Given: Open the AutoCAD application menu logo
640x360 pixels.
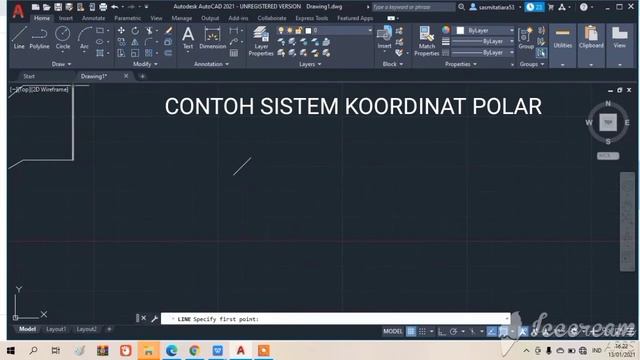Looking at the screenshot, I should pyautogui.click(x=18, y=11).
